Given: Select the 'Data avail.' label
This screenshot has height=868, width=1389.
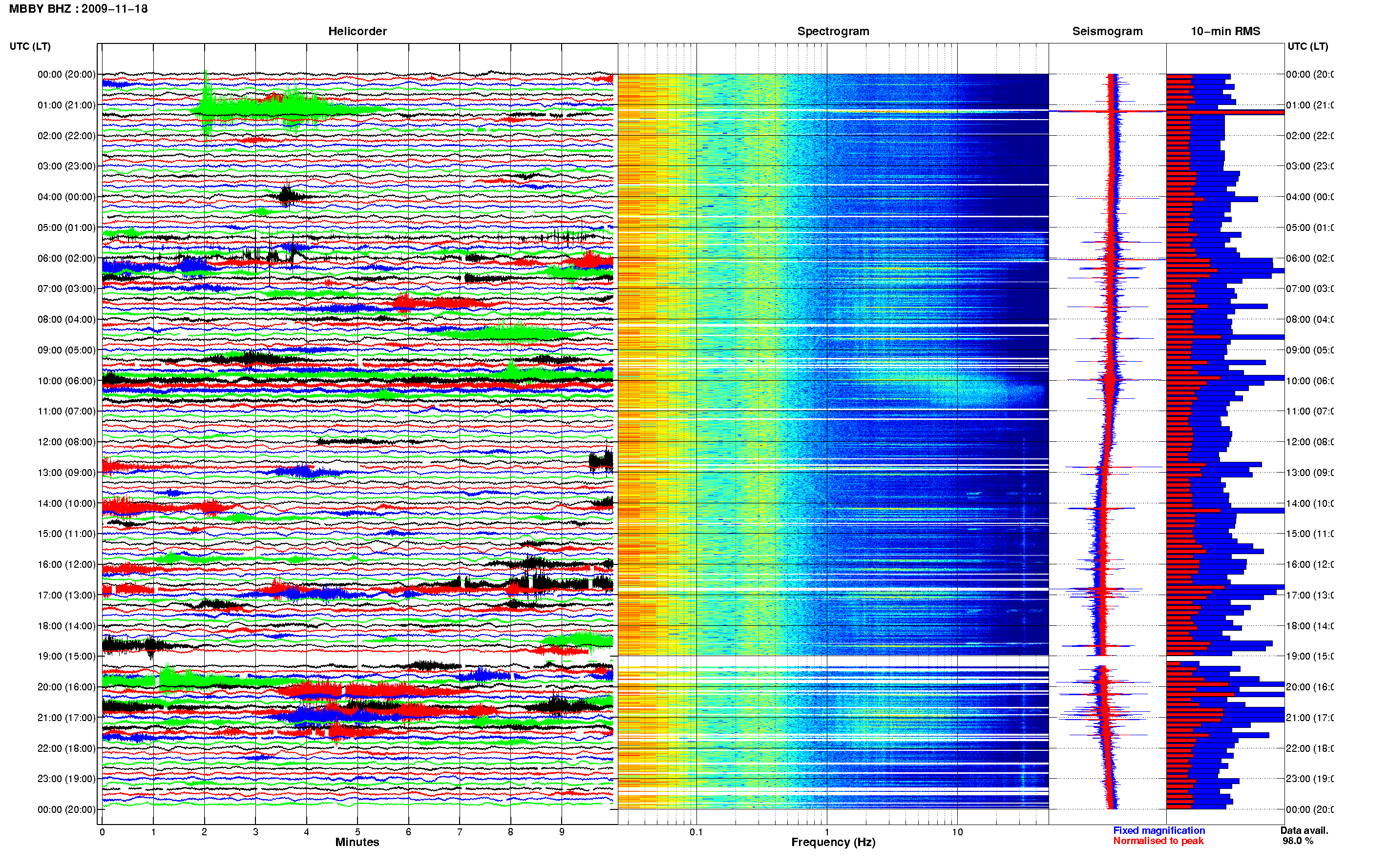Looking at the screenshot, I should (1304, 830).
